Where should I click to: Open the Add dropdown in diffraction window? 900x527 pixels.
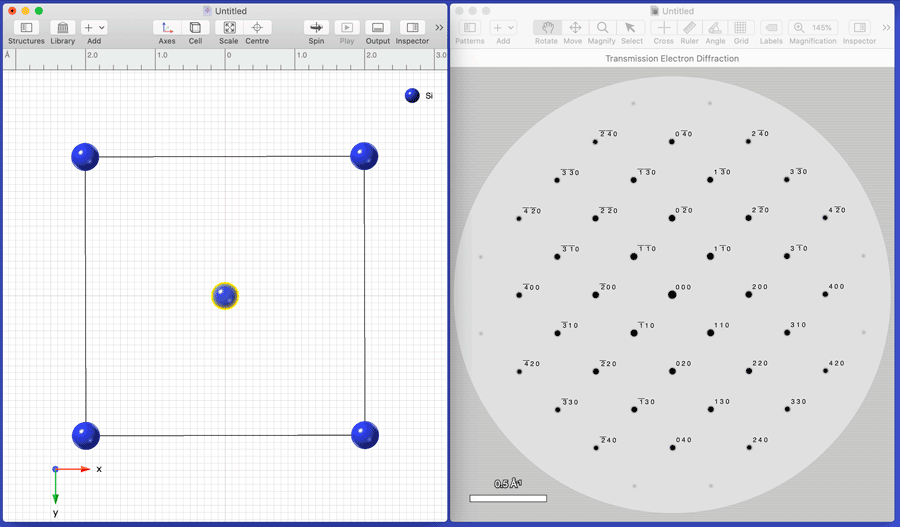(x=503, y=28)
